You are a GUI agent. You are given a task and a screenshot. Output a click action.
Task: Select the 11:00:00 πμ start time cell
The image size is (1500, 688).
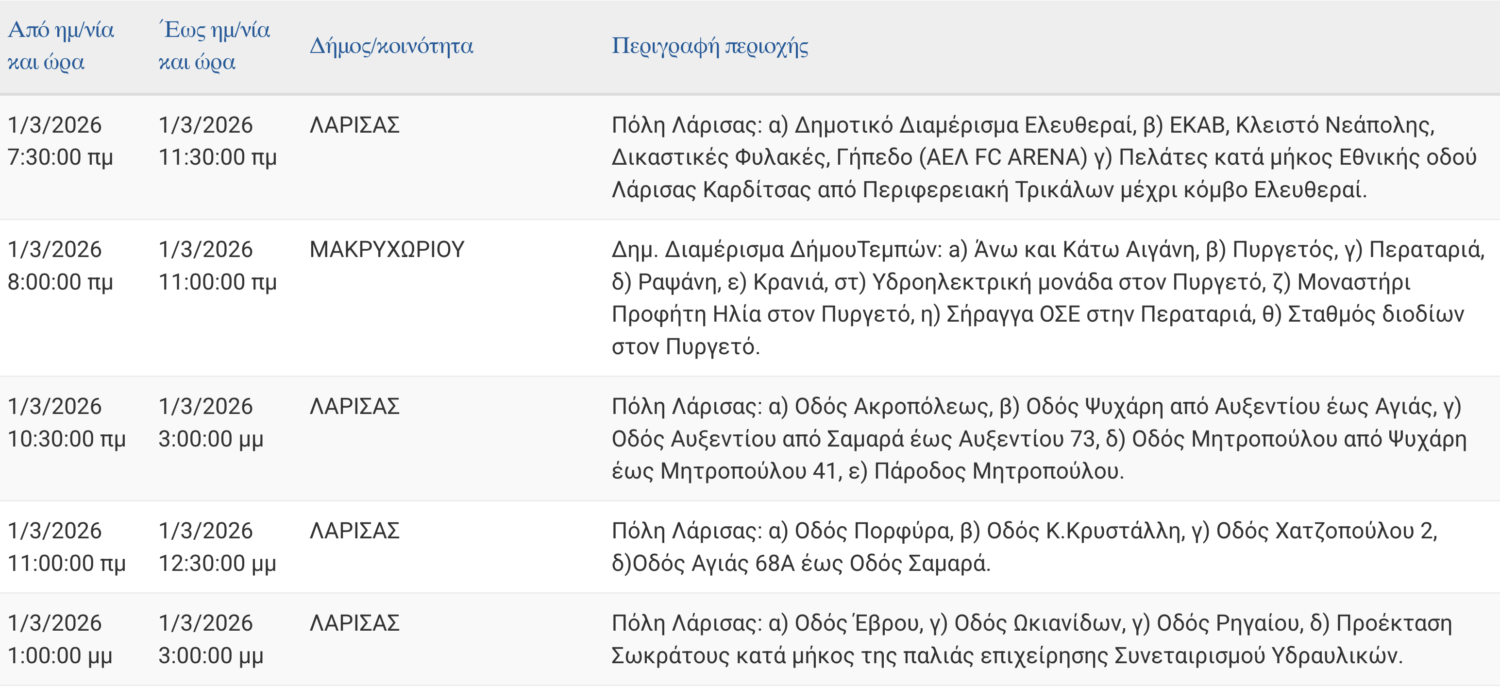tap(66, 546)
